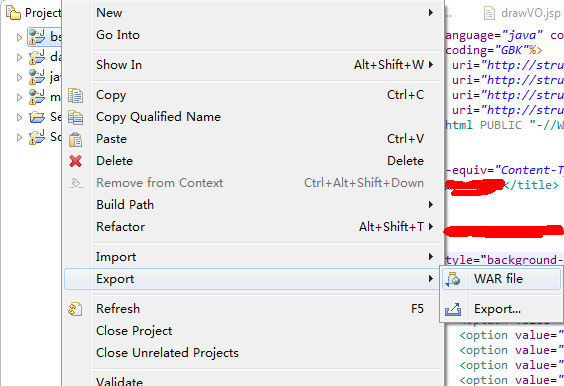Image resolution: width=564 pixels, height=386 pixels.
Task: Expand the 'Se' folder tree node
Action: pyautogui.click(x=19, y=117)
